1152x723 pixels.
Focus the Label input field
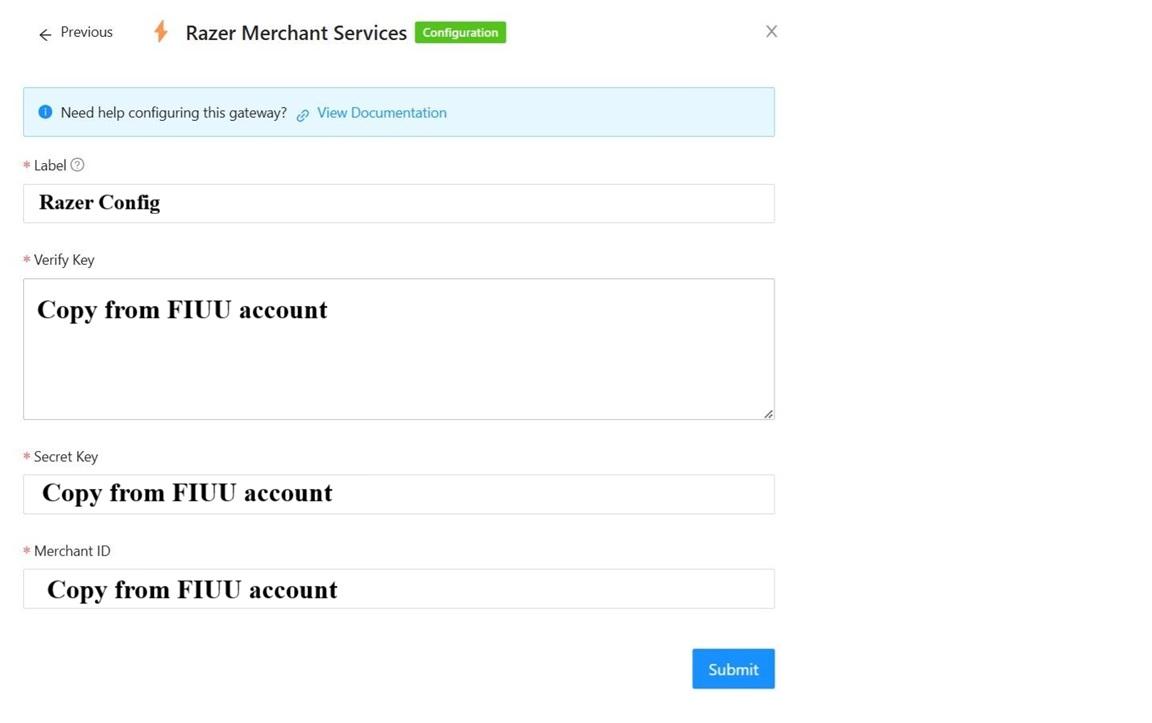click(x=398, y=203)
